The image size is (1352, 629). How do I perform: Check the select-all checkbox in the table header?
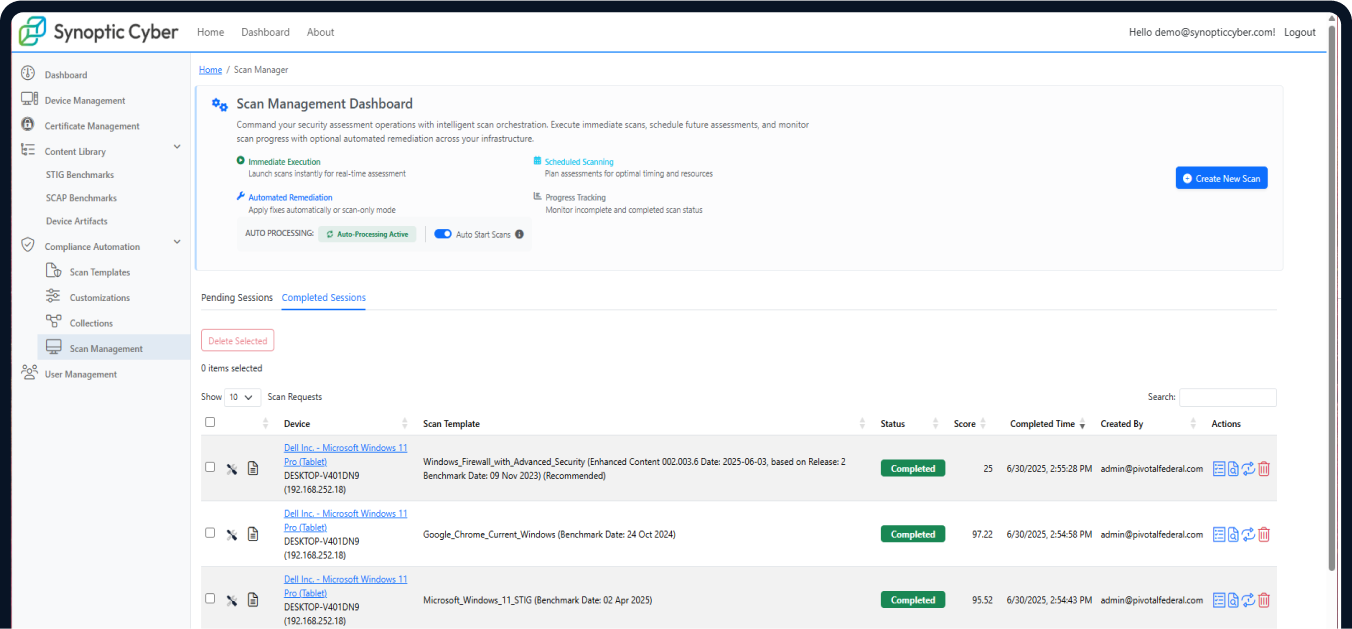pyautogui.click(x=210, y=422)
